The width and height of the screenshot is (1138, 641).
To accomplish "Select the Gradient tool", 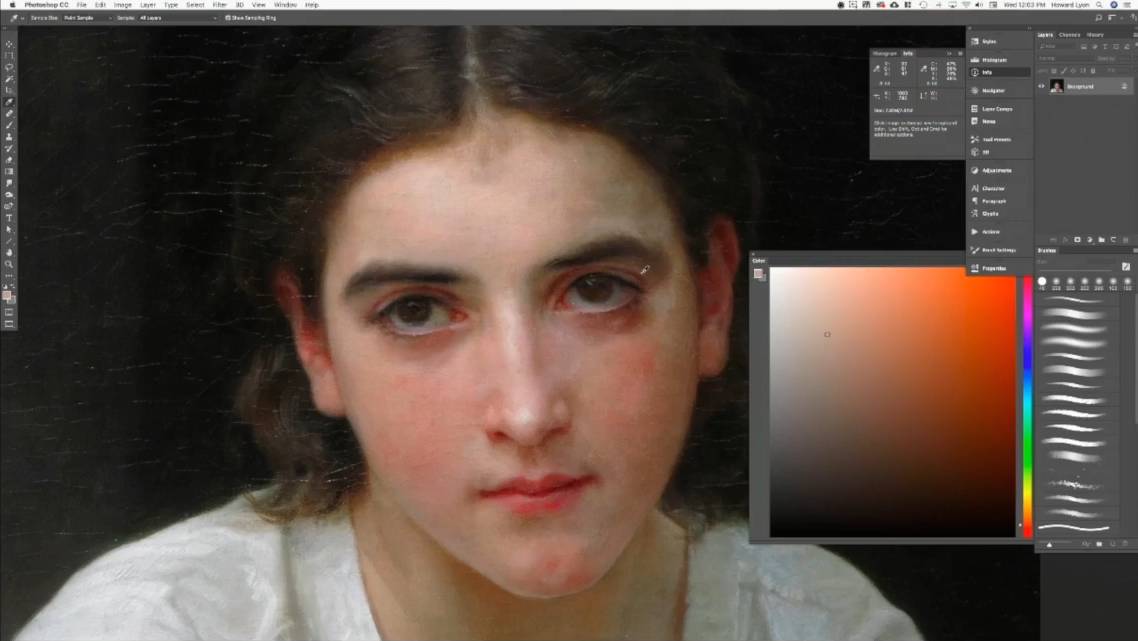I will click(9, 172).
